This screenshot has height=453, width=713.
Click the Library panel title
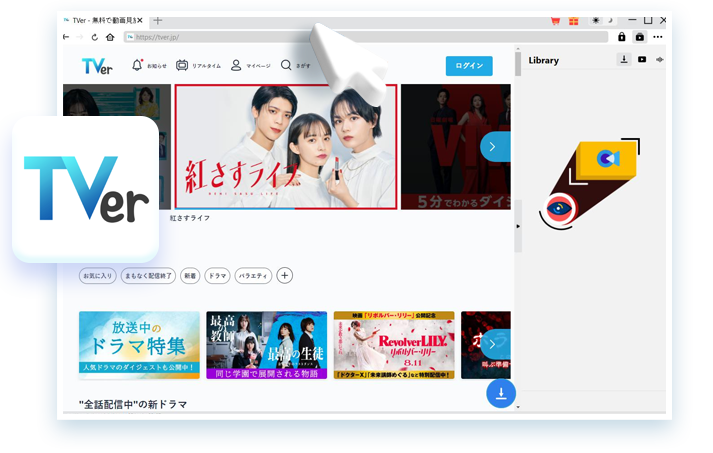click(x=543, y=60)
